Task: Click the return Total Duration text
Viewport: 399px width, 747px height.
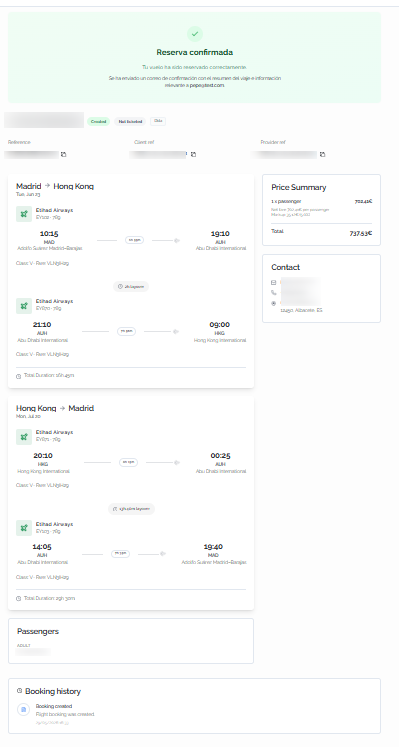Action: pyautogui.click(x=50, y=598)
